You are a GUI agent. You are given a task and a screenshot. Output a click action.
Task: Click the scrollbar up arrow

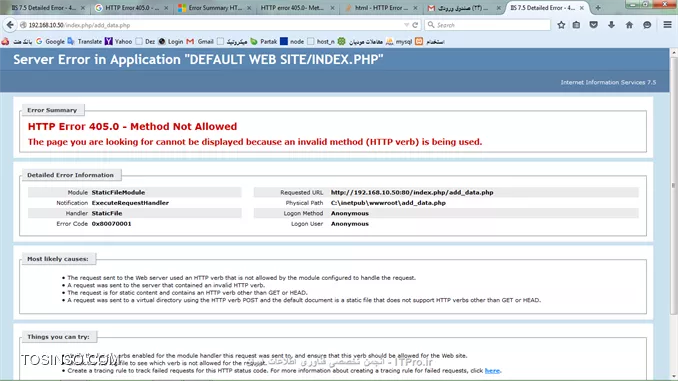click(674, 53)
